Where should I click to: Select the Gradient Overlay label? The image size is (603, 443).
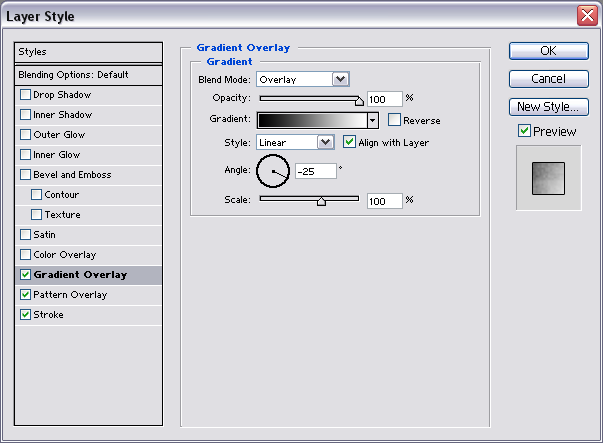tap(80, 275)
